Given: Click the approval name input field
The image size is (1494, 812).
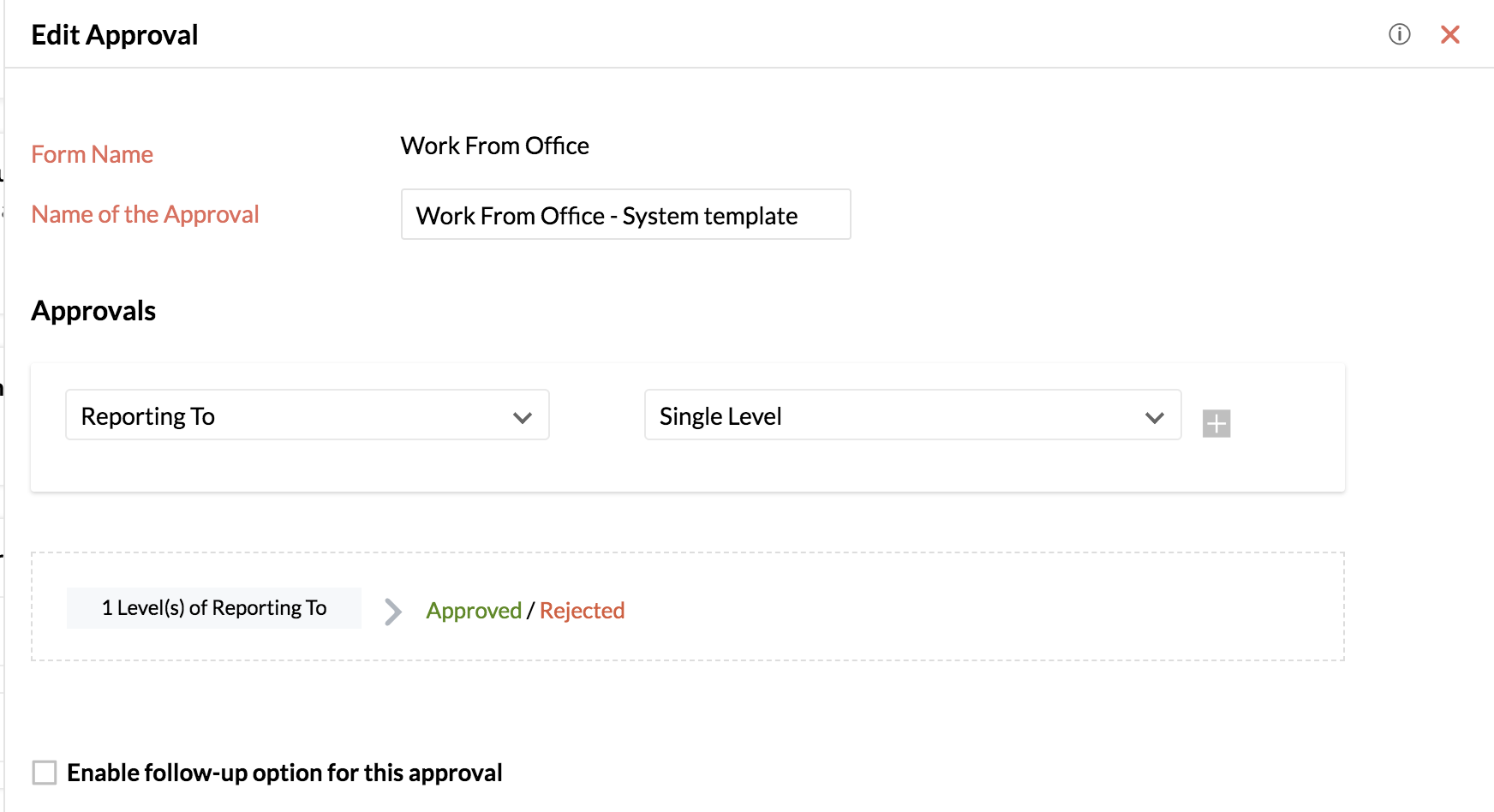Looking at the screenshot, I should coord(625,214).
